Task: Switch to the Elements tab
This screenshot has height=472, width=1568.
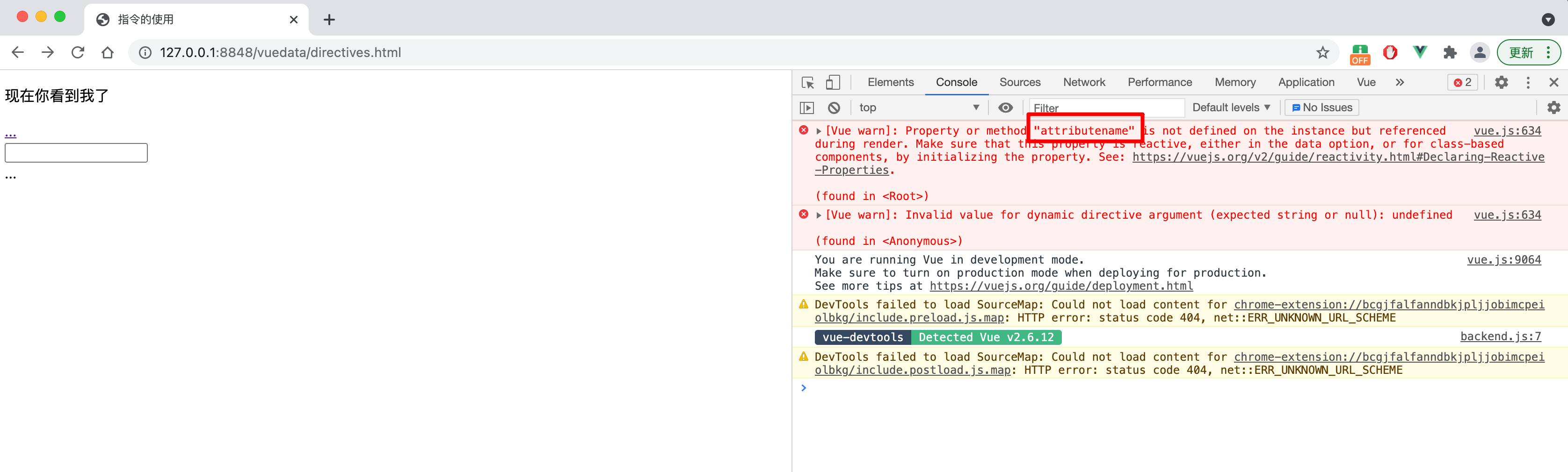Action: click(x=890, y=82)
